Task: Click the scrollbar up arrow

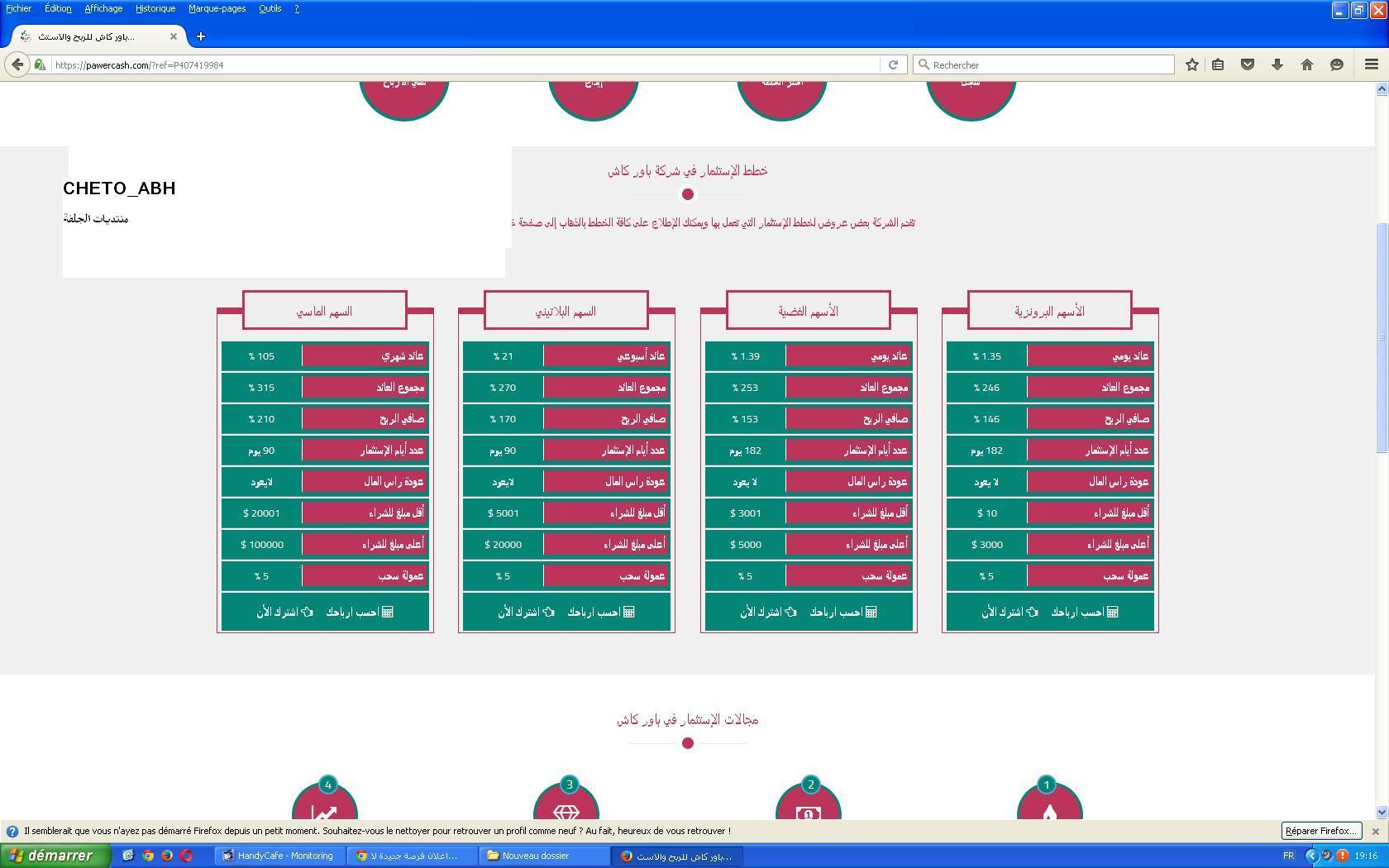Action: coord(1381,89)
